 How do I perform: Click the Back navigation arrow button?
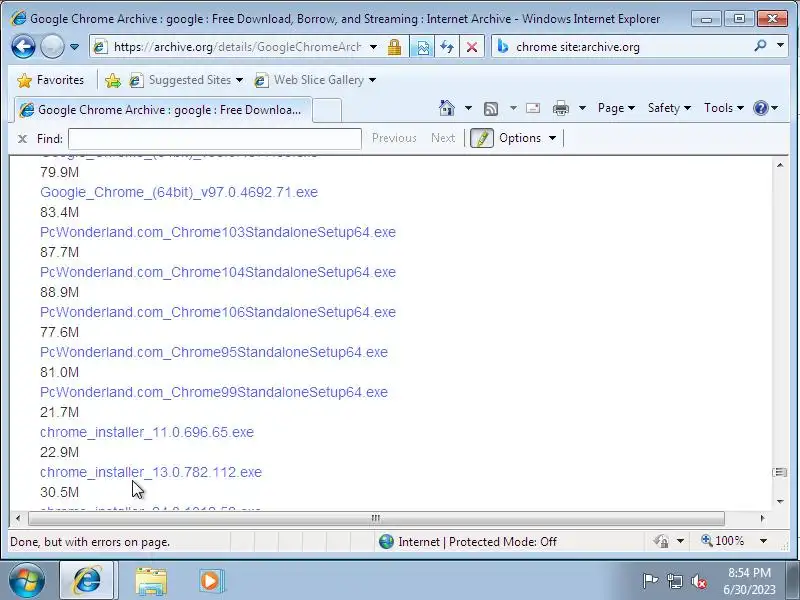pos(23,47)
